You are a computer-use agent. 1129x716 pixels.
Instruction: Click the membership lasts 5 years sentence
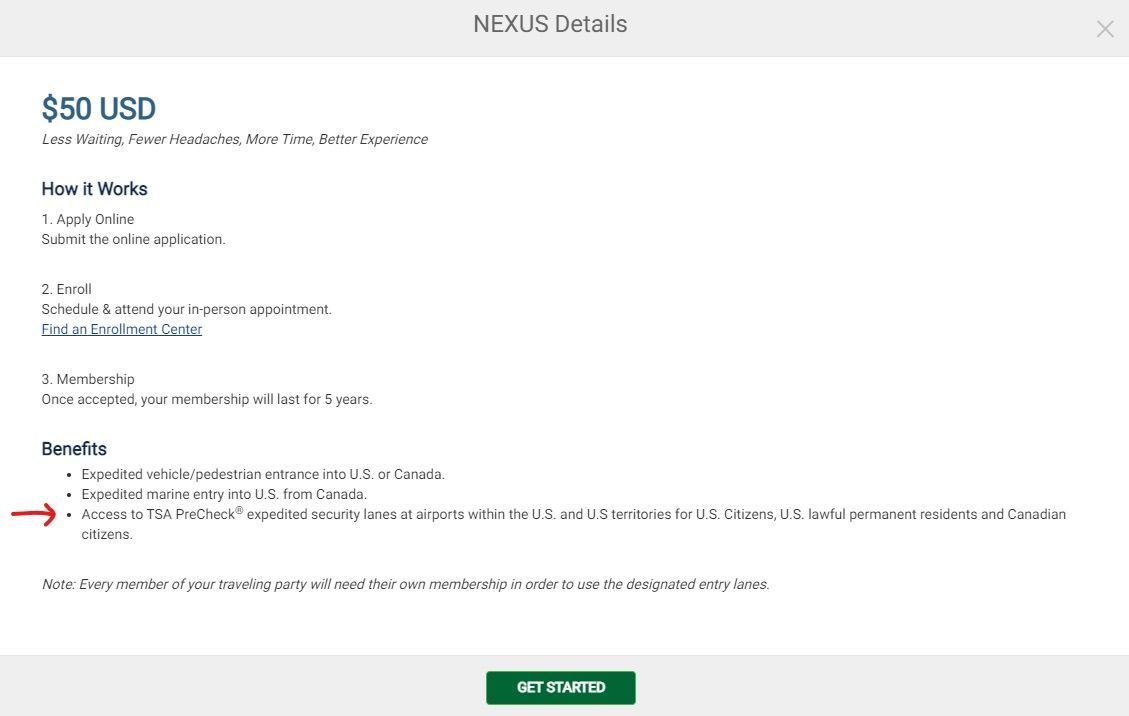(207, 399)
